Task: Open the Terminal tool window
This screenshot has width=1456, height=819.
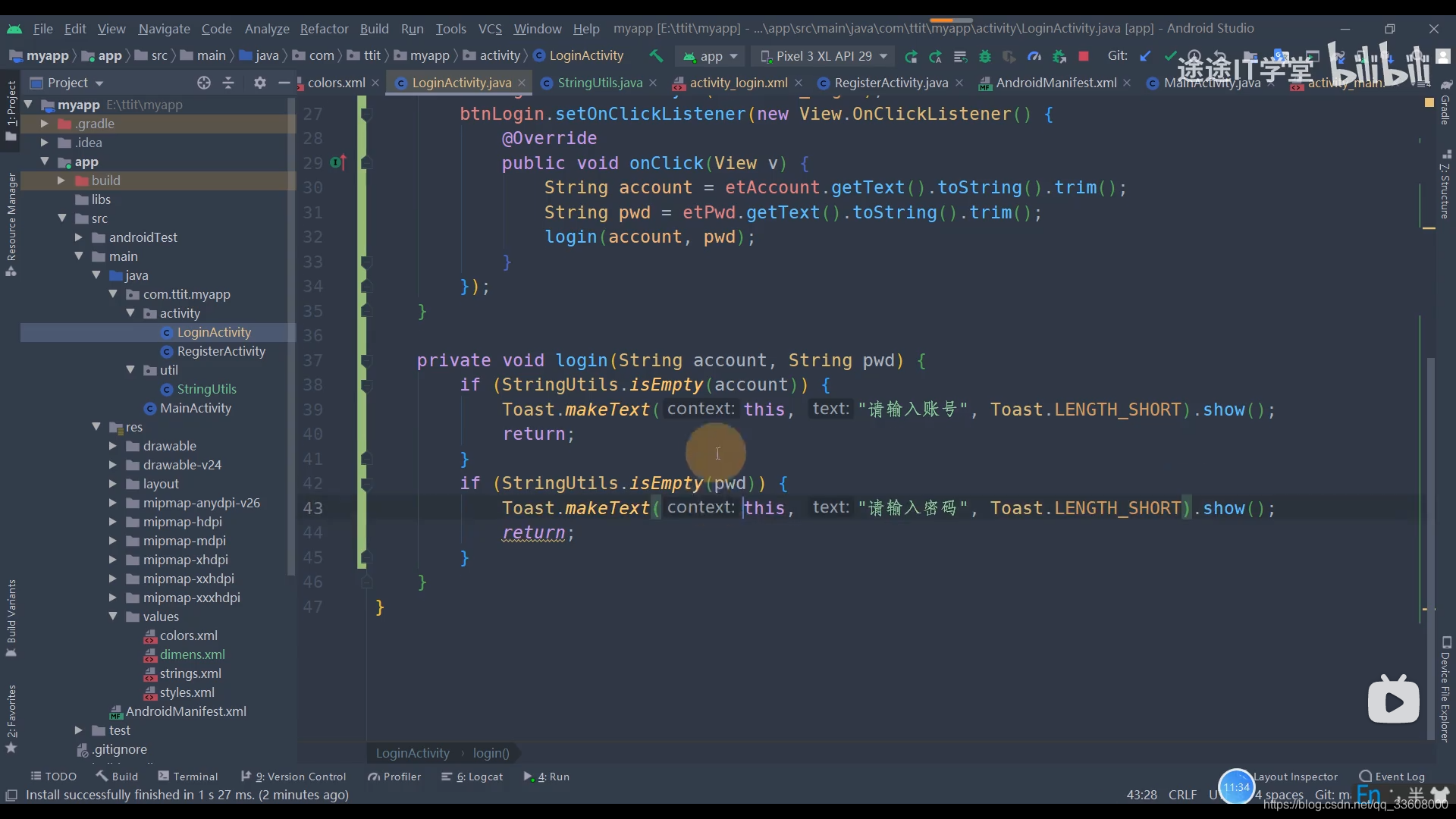Action: (x=188, y=777)
